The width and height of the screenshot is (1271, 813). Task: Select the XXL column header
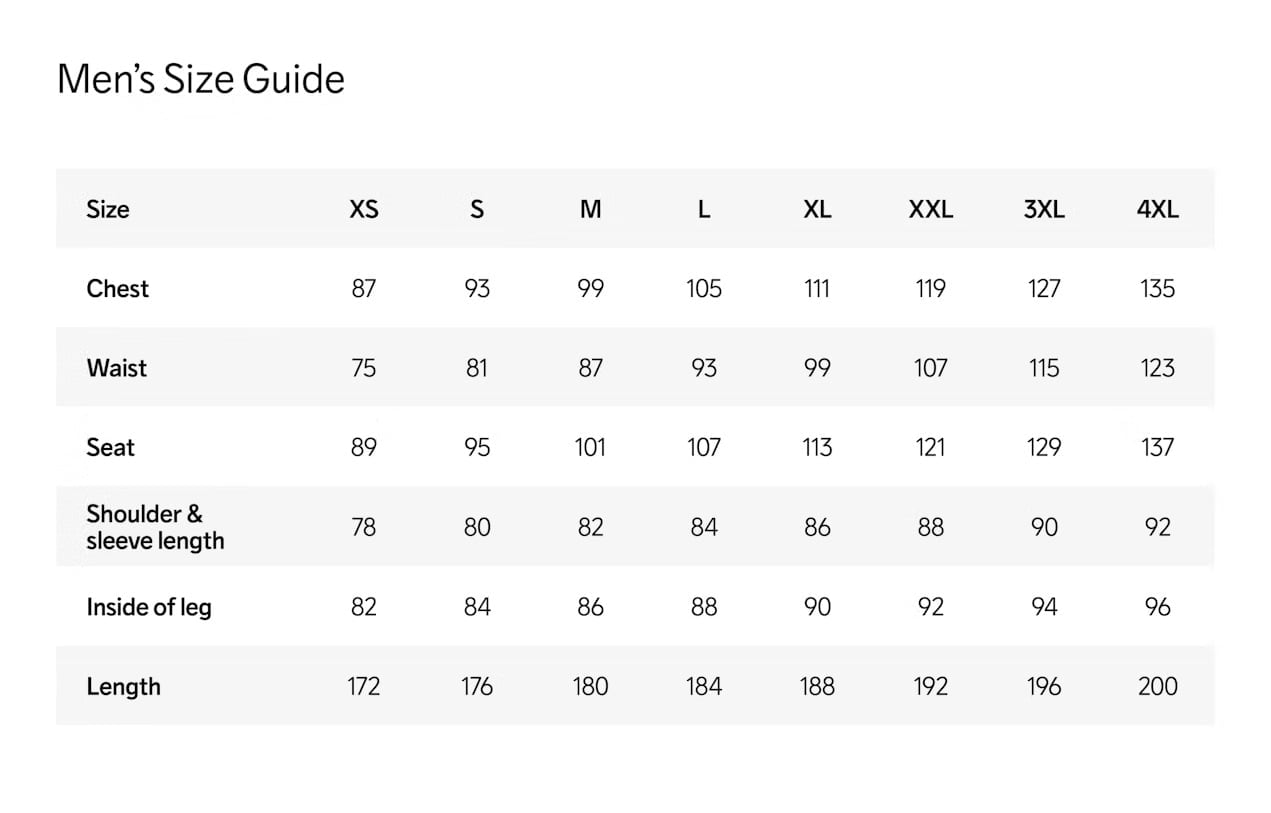pos(930,209)
